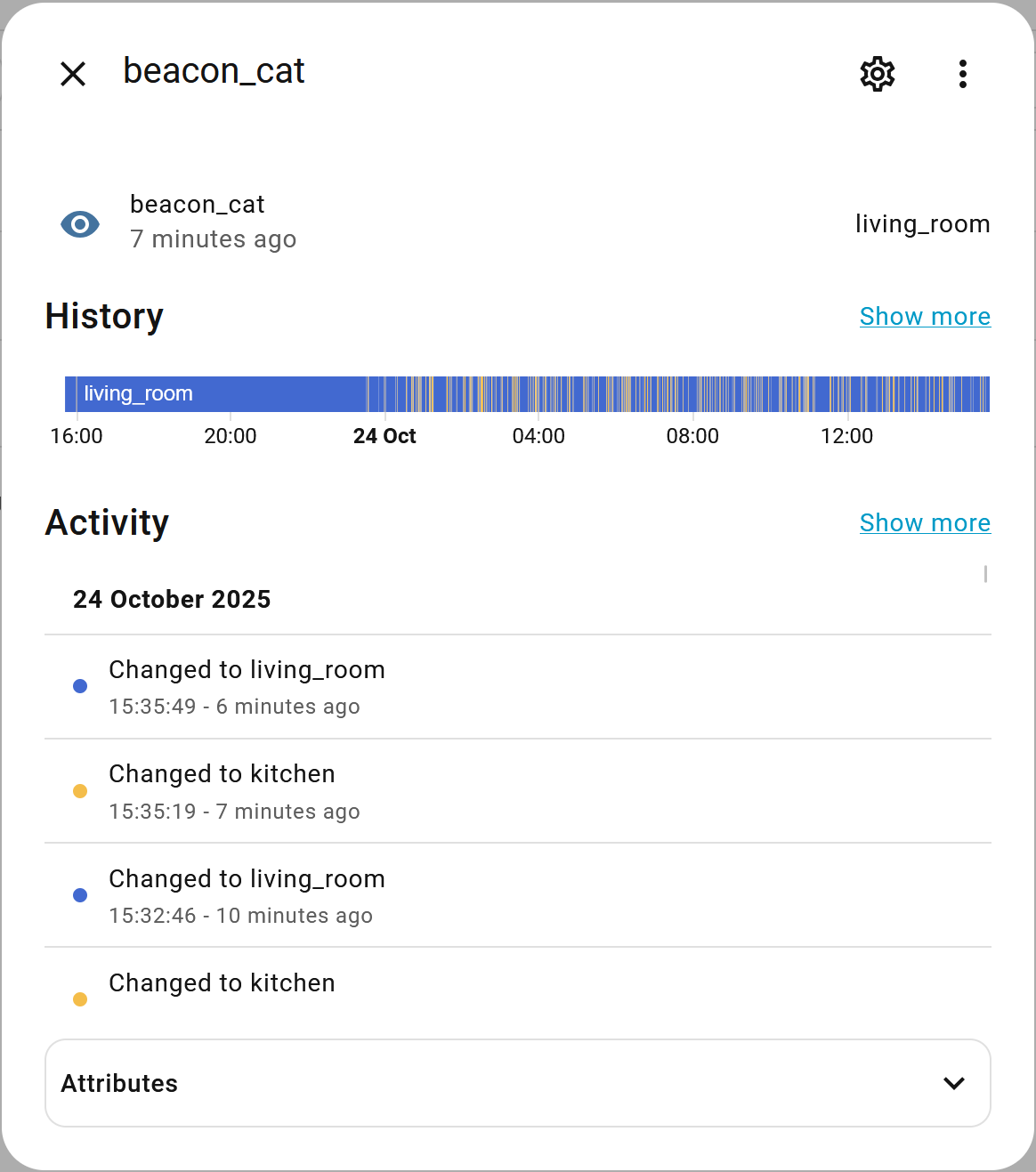Click history timeline at 24 Oct marker
Screen dimensions: 1036x1172
(x=384, y=394)
